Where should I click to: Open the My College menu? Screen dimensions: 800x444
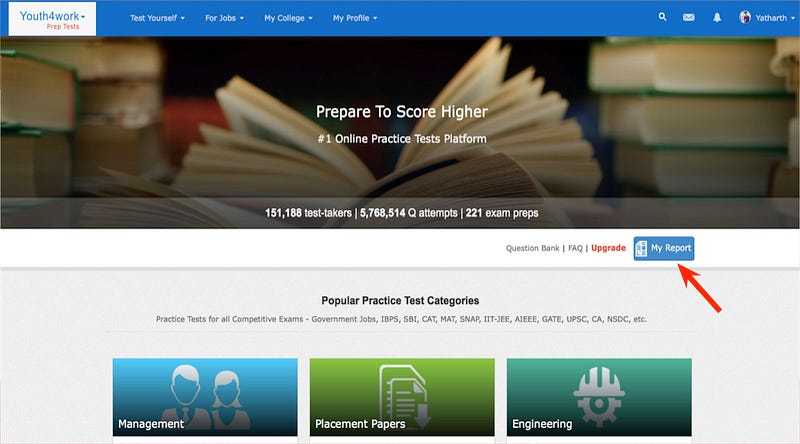pyautogui.click(x=288, y=18)
